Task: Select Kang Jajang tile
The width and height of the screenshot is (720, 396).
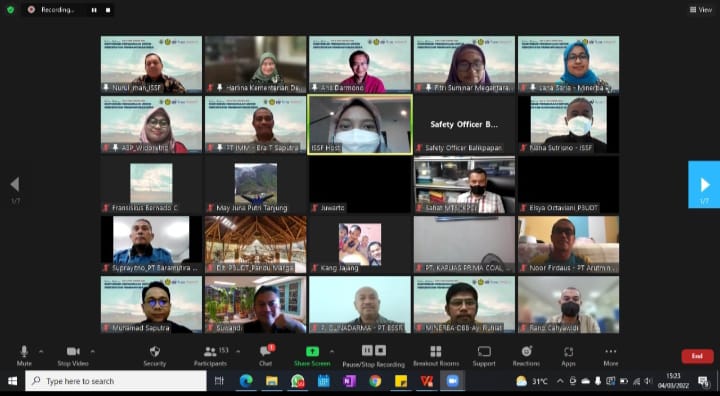Action: click(x=360, y=244)
